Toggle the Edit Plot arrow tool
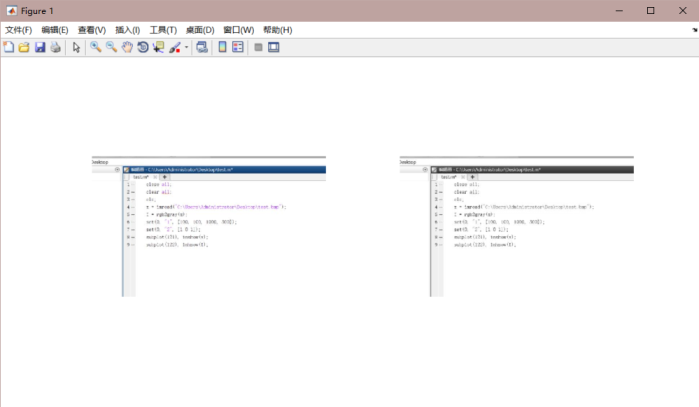 pyautogui.click(x=77, y=47)
